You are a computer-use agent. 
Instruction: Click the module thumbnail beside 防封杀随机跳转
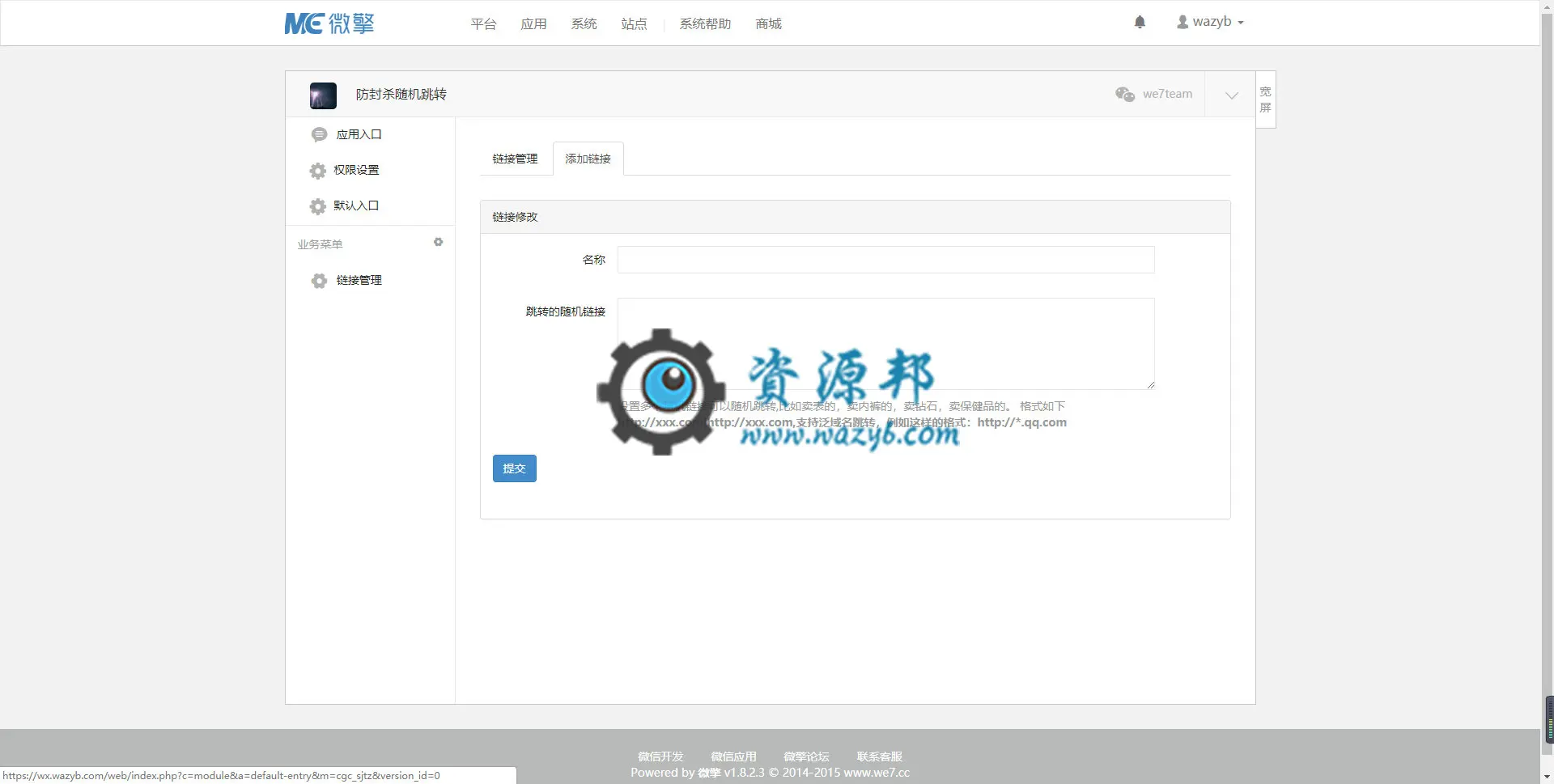(323, 95)
